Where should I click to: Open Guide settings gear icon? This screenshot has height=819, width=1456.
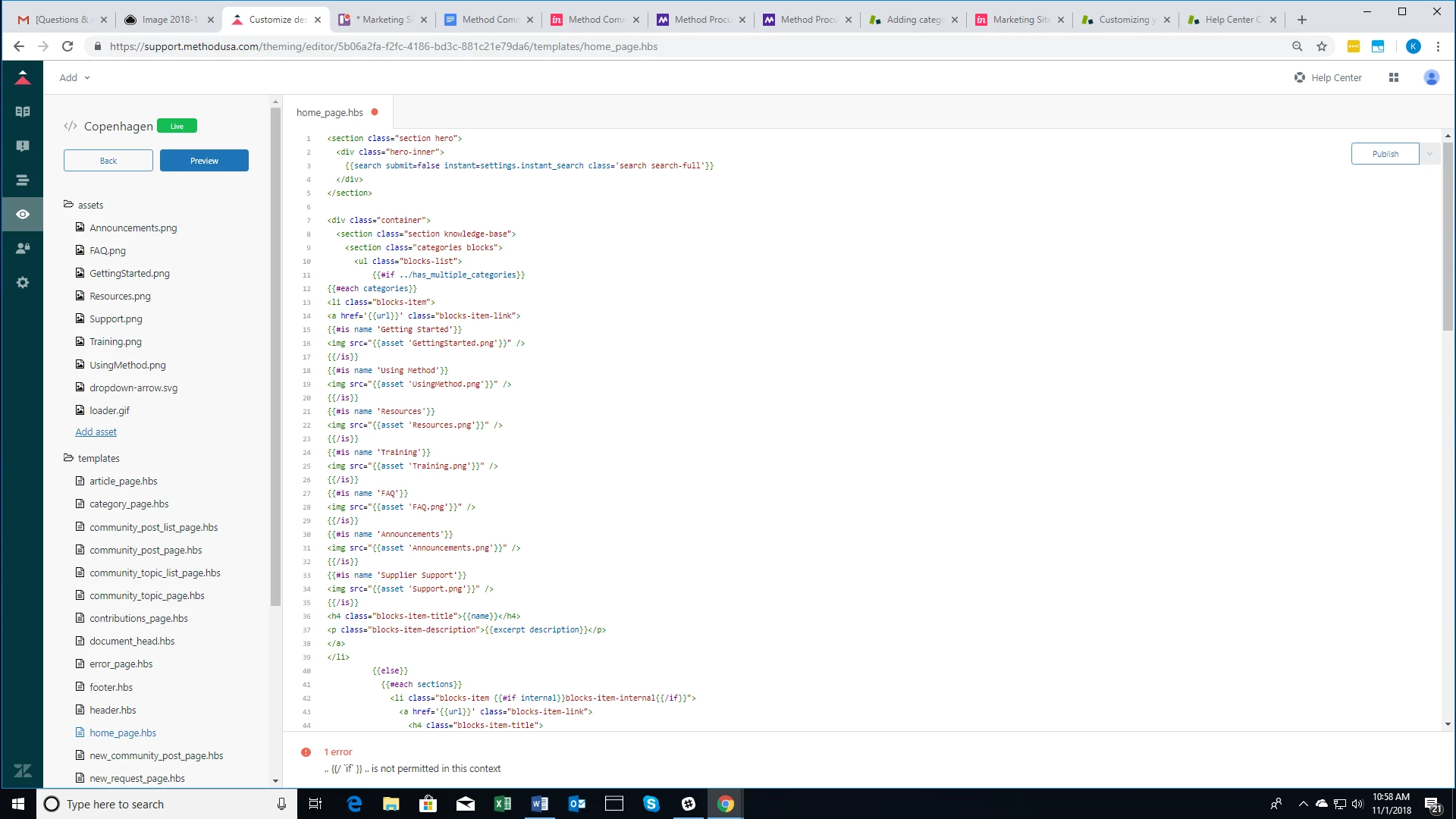coord(23,282)
